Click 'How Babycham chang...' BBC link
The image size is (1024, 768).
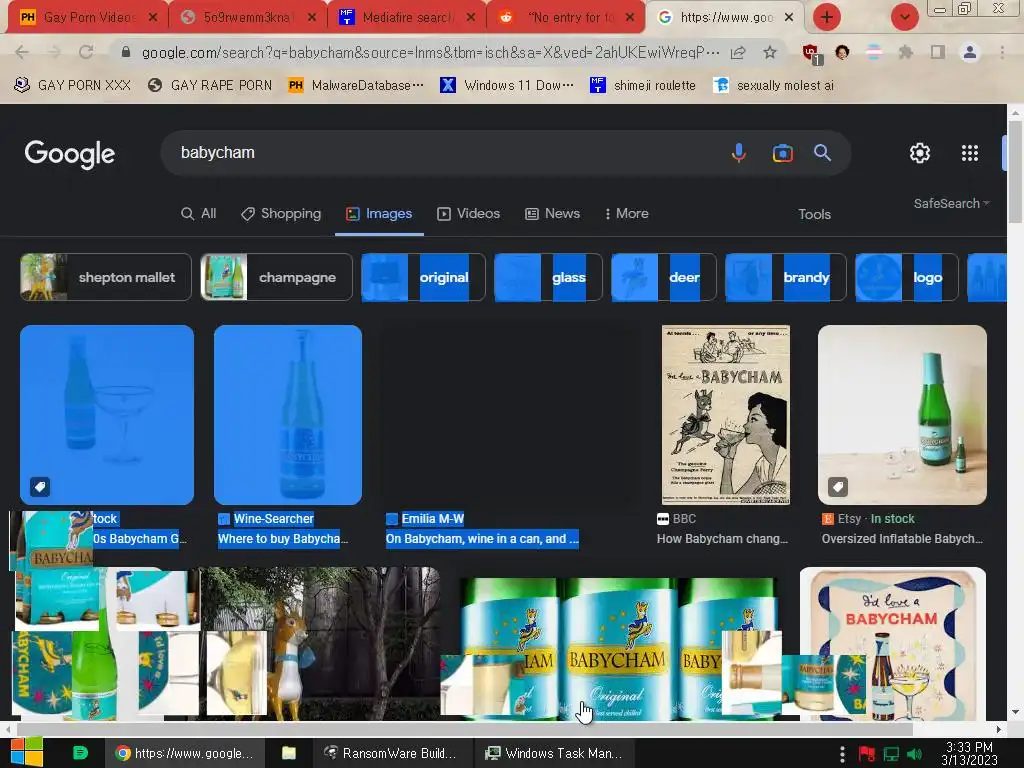tap(722, 539)
